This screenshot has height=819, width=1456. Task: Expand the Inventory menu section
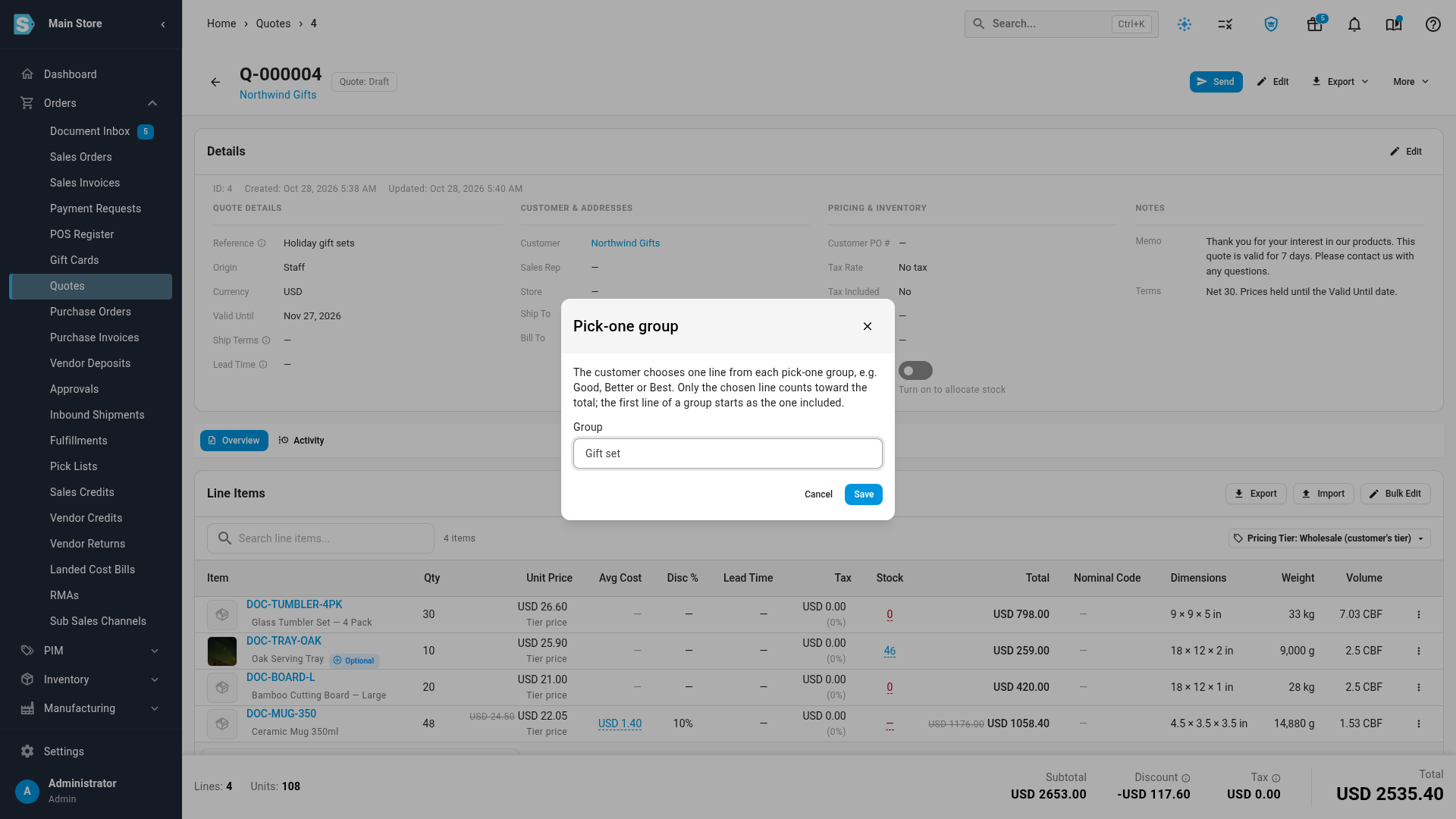pos(155,679)
